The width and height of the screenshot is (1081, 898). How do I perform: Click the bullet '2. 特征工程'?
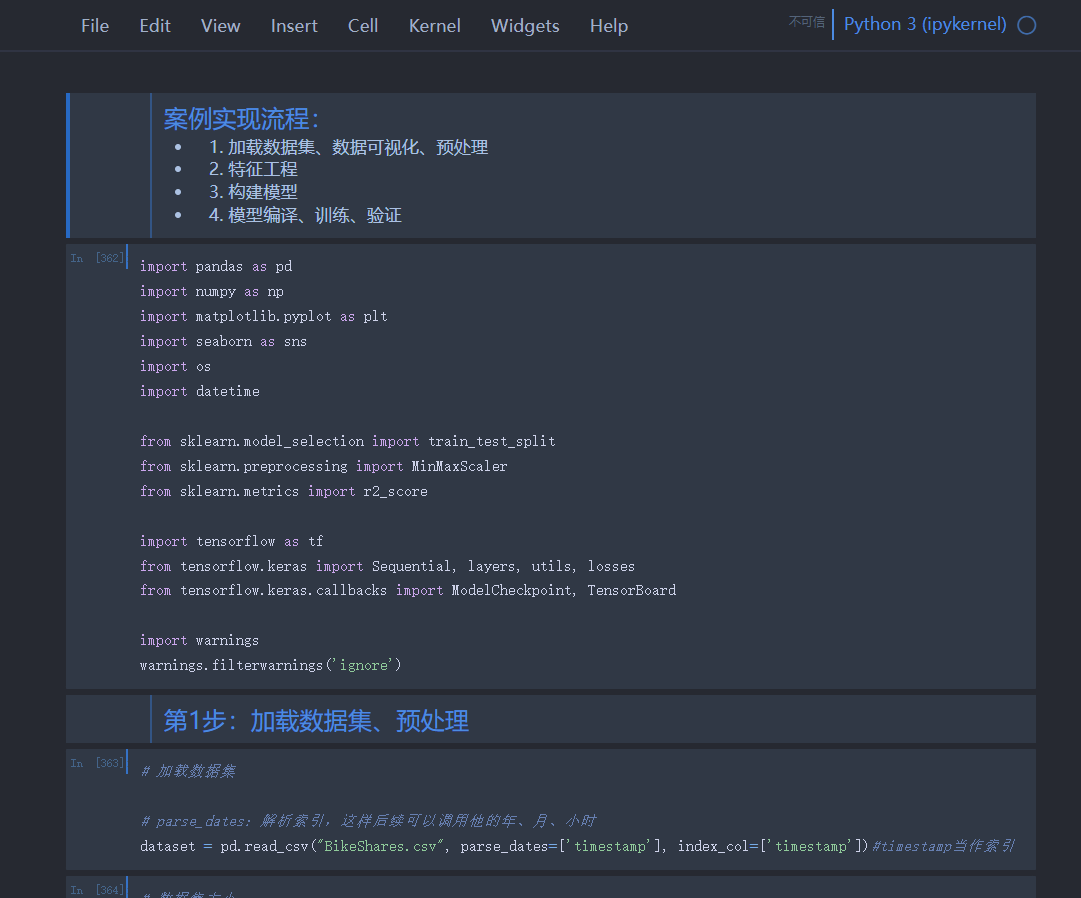[x=253, y=170]
